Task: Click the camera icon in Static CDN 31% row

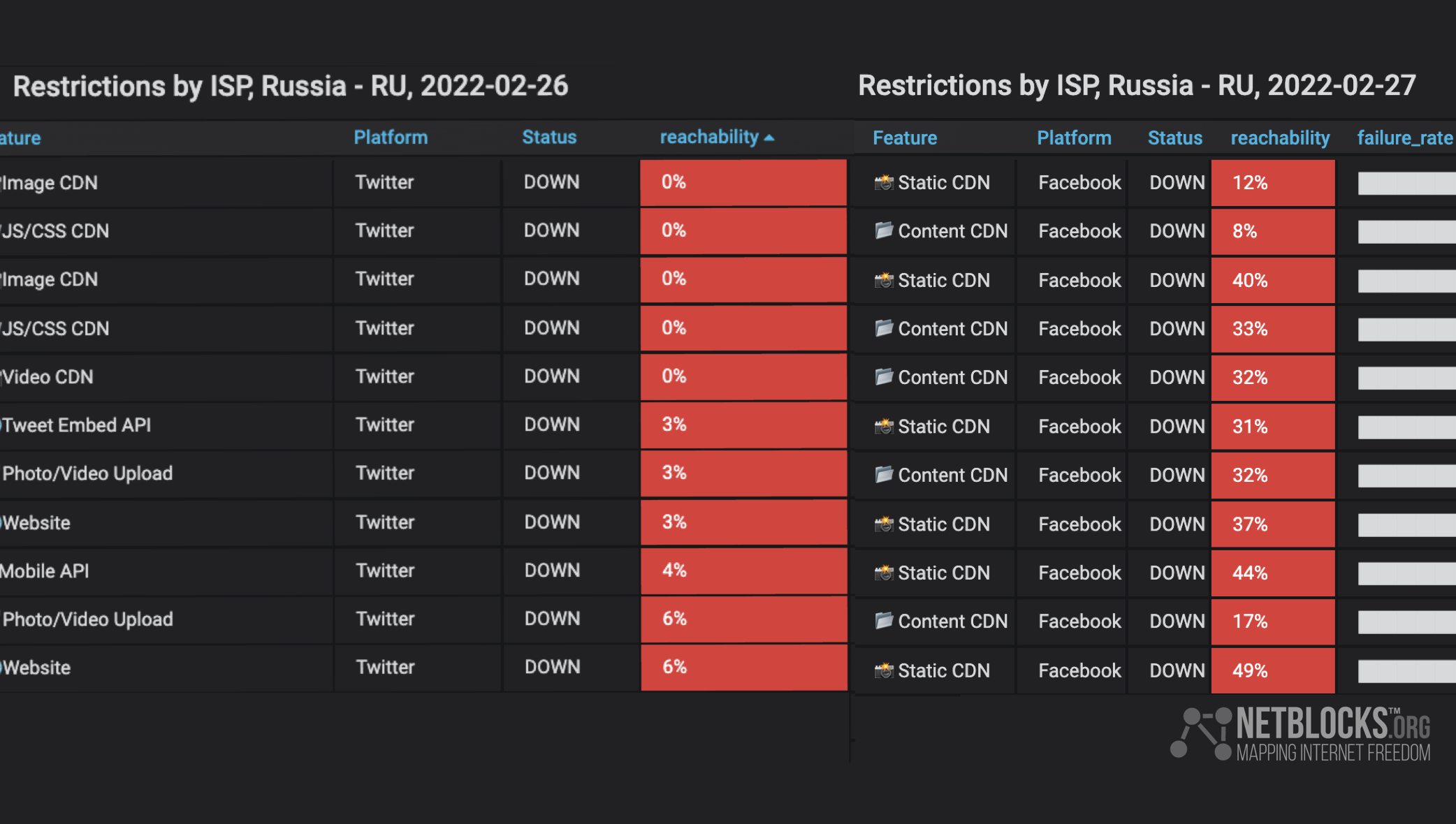Action: tap(884, 426)
